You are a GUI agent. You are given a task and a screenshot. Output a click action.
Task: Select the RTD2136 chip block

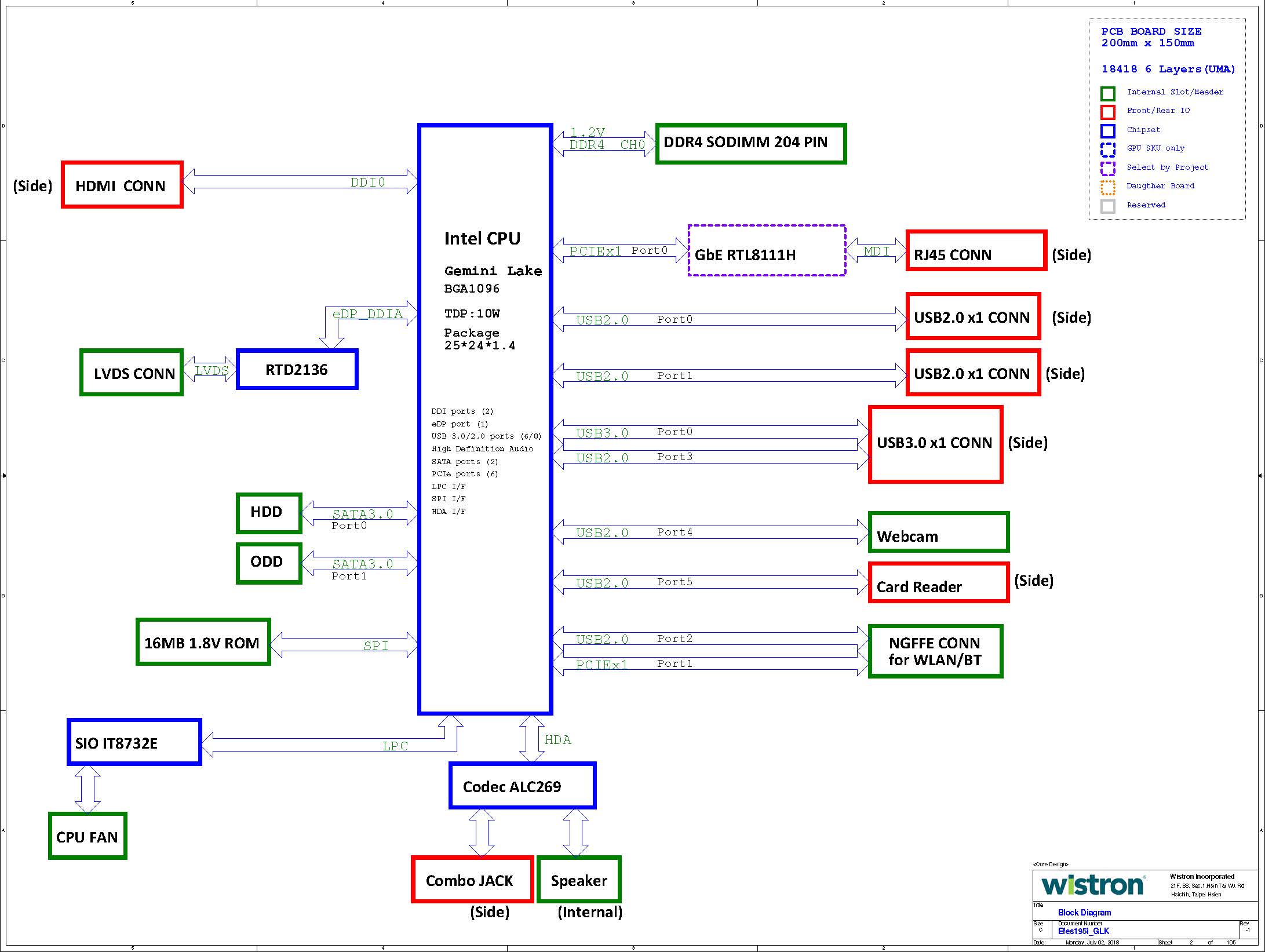(297, 370)
